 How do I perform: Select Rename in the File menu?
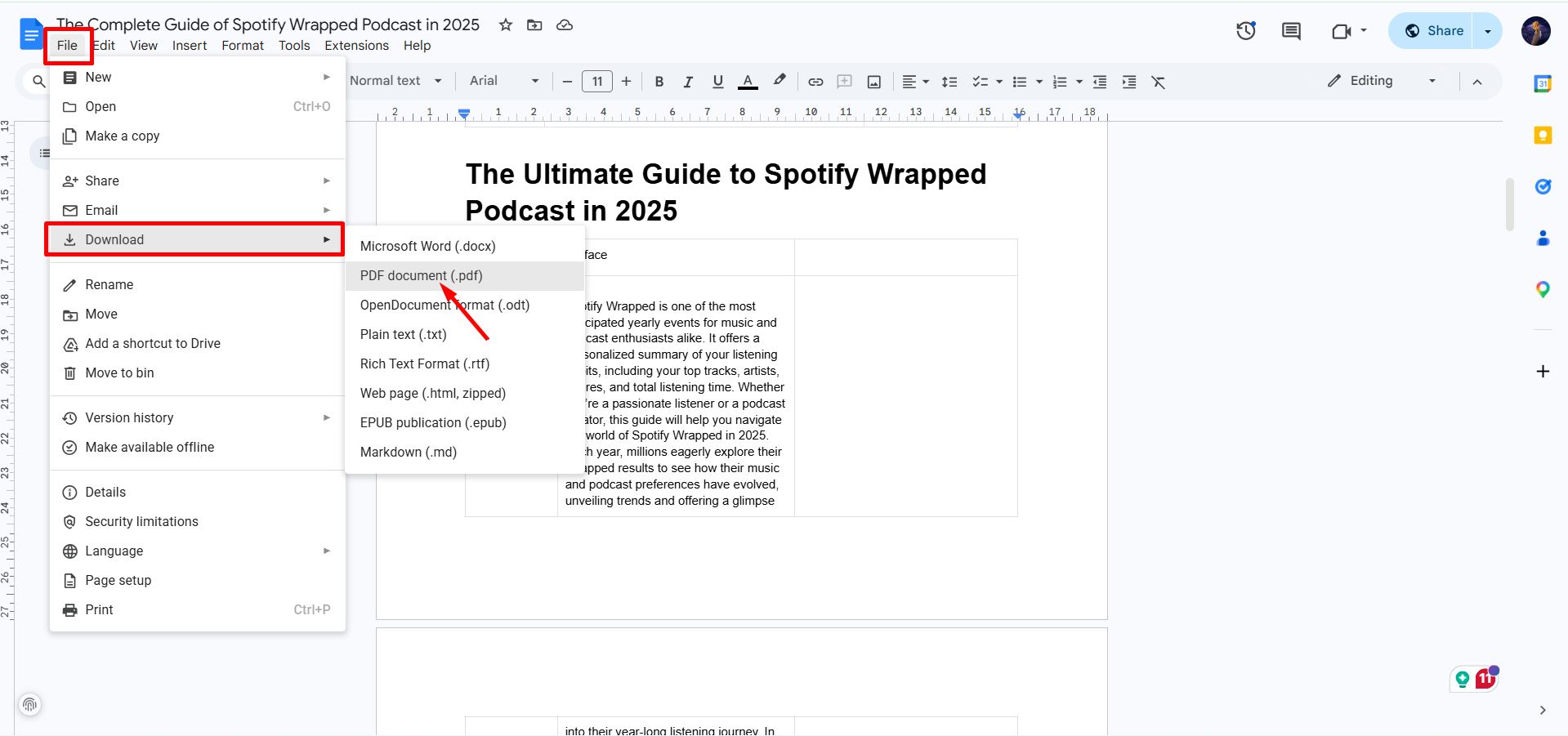[x=198, y=285]
